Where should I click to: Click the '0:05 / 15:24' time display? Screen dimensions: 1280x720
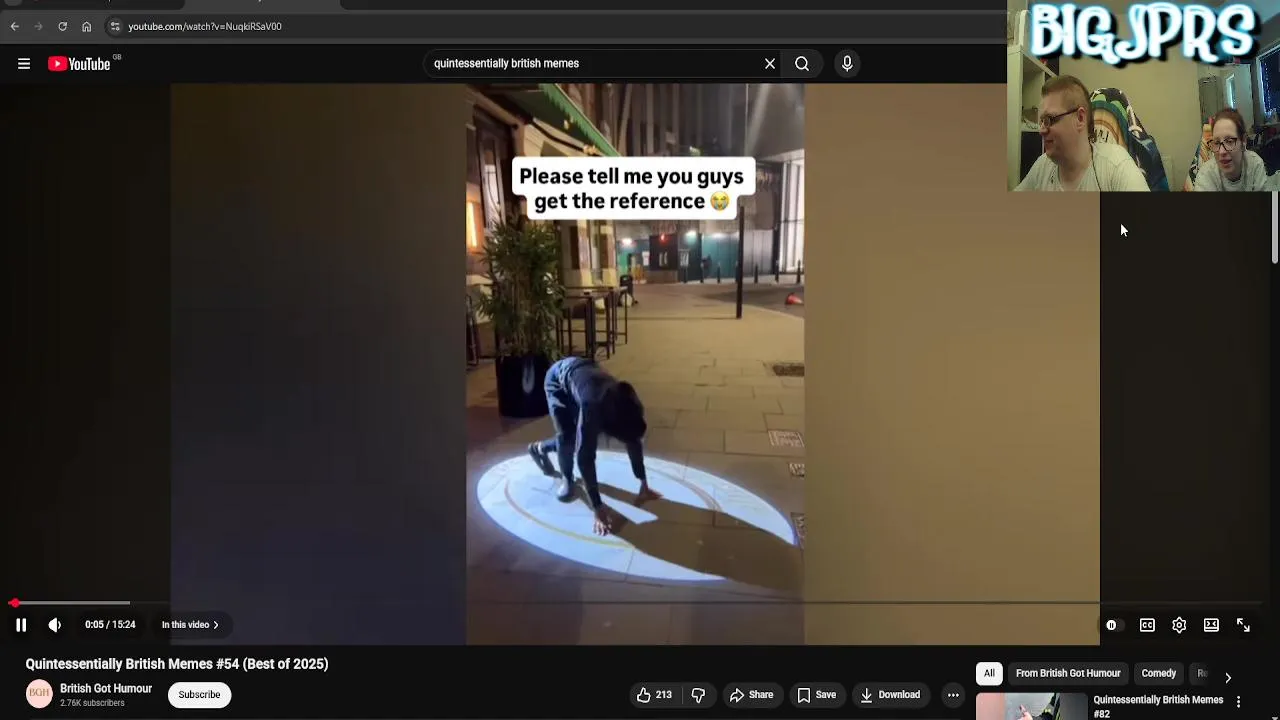[x=110, y=625]
